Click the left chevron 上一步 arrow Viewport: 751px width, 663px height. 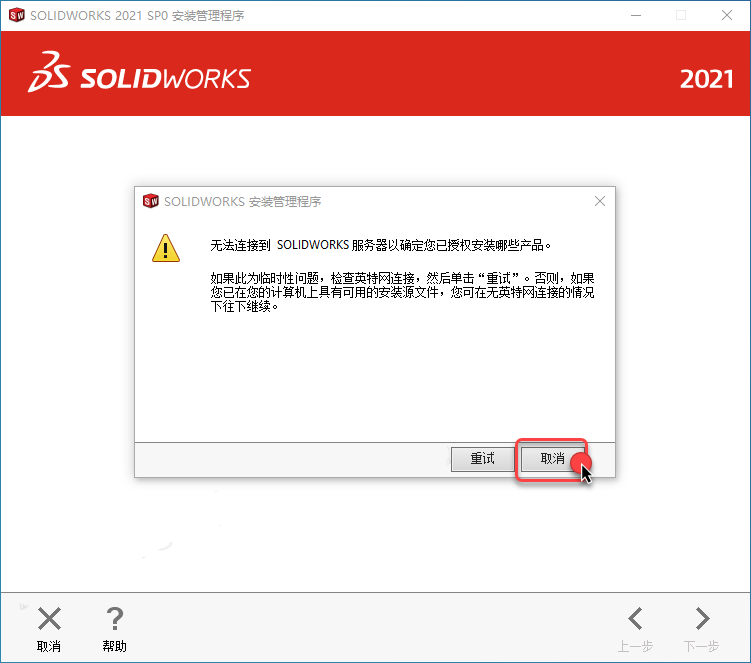tap(635, 618)
